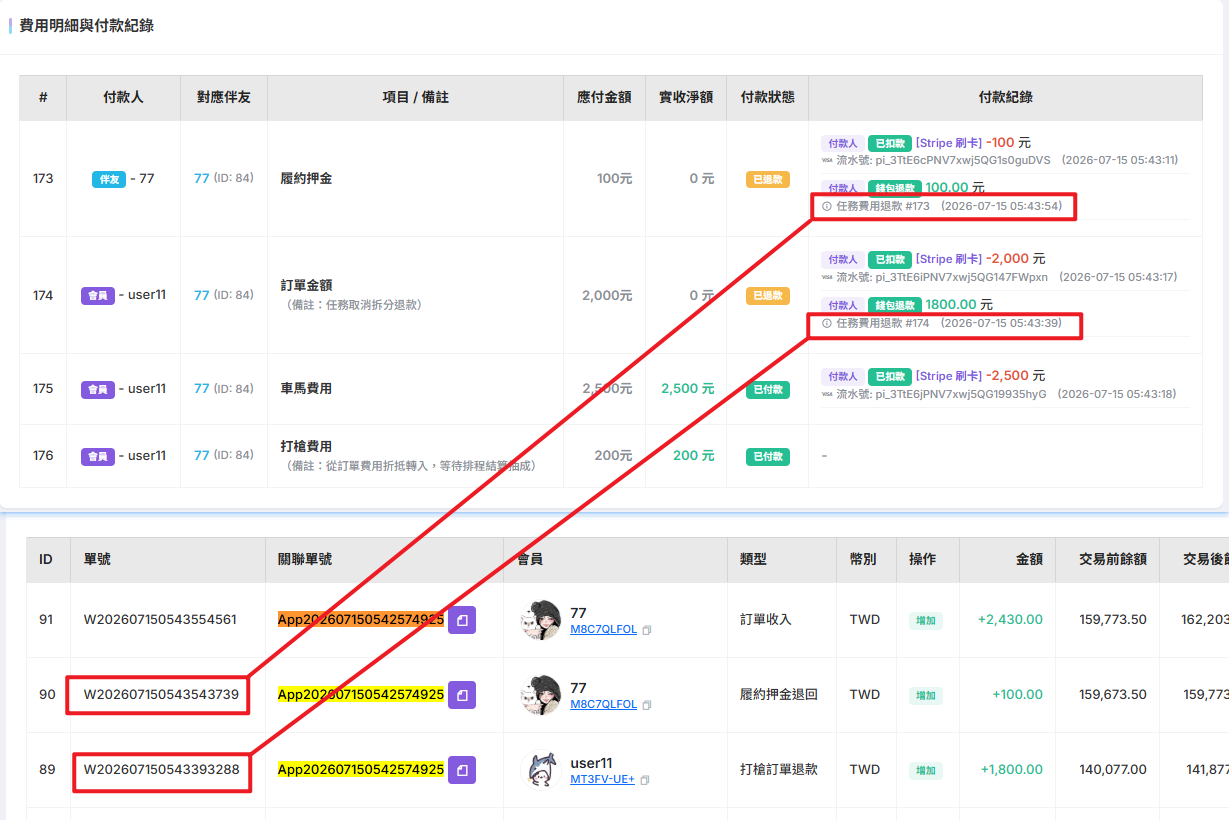Viewport: 1229px width, 820px height.
Task: Open user11 avatar in row 89
Action: 541,770
